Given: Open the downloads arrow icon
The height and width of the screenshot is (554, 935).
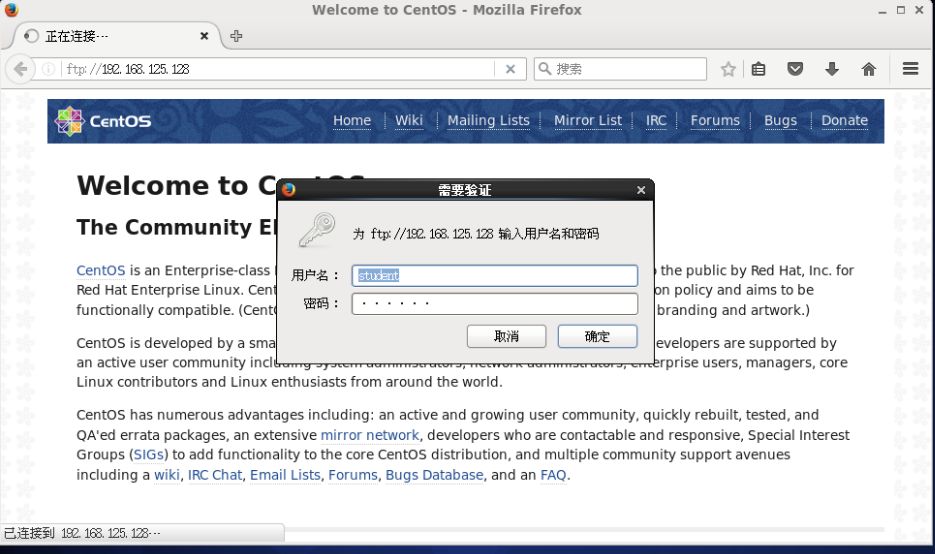Looking at the screenshot, I should (x=832, y=69).
